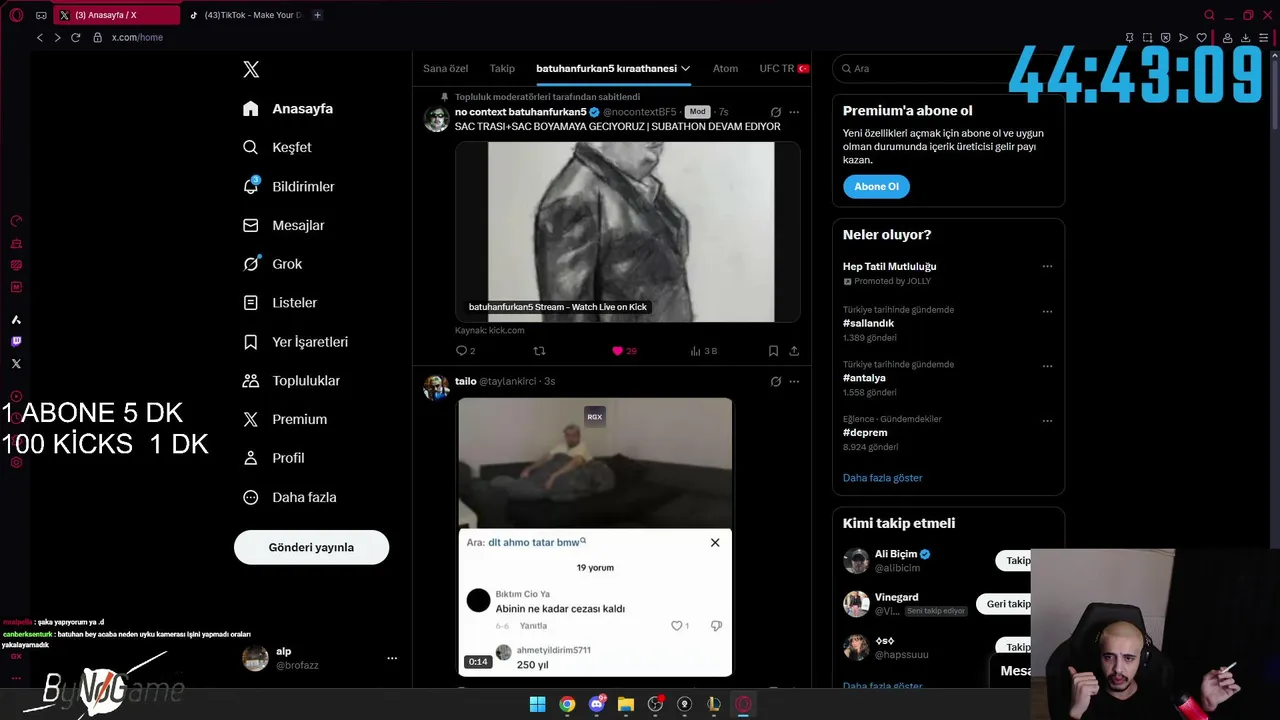Click Gönderi yayınla post button
The height and width of the screenshot is (720, 1280).
click(311, 547)
